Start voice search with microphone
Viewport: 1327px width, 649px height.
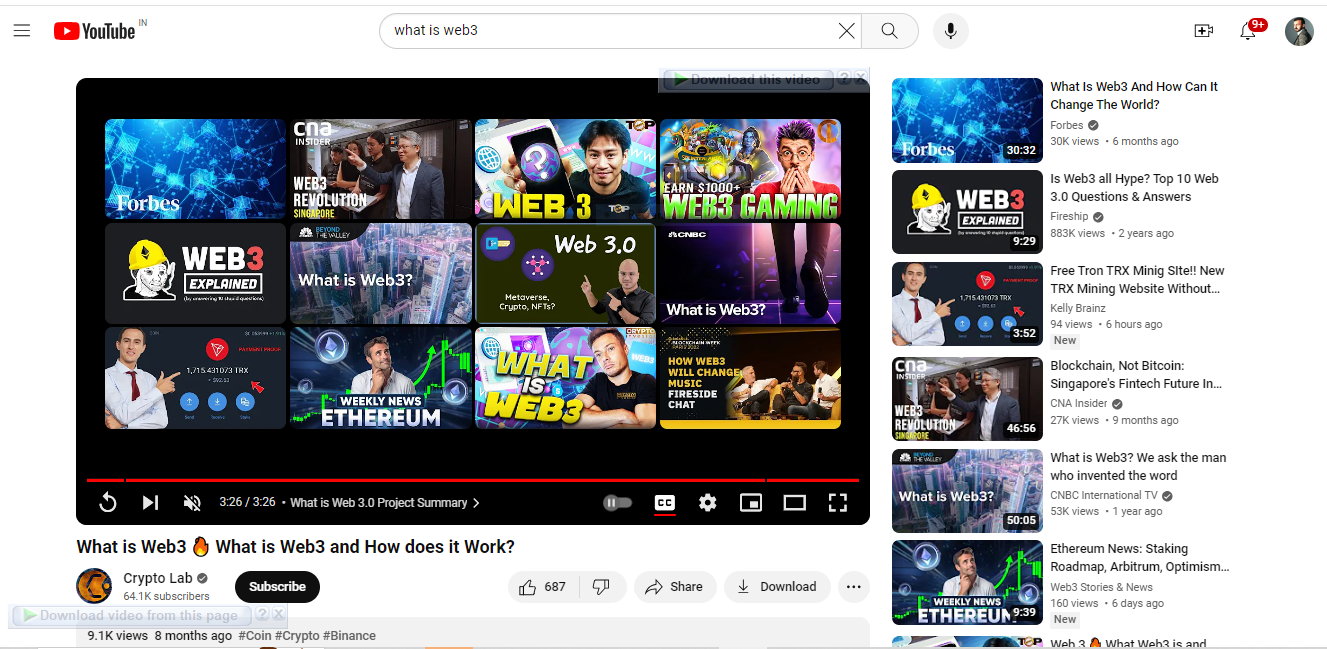click(x=951, y=31)
